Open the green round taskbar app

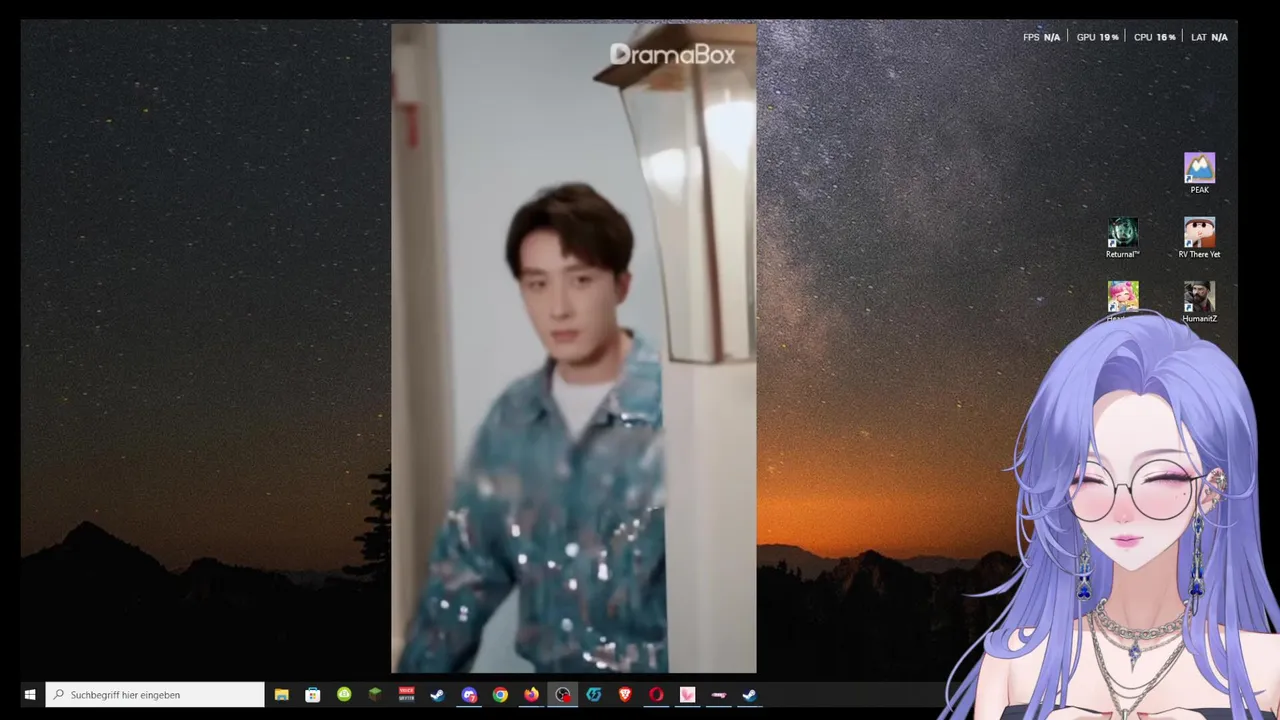tap(344, 695)
